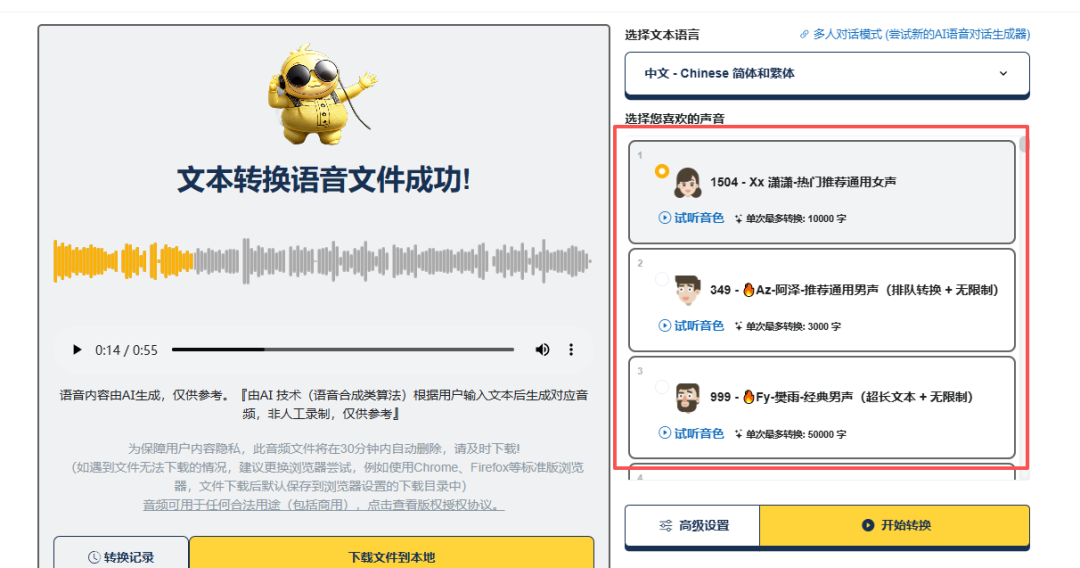Select voice 1504 Xx 潇潇 radio button
Screen dimensions: 1080x568
coord(662,171)
